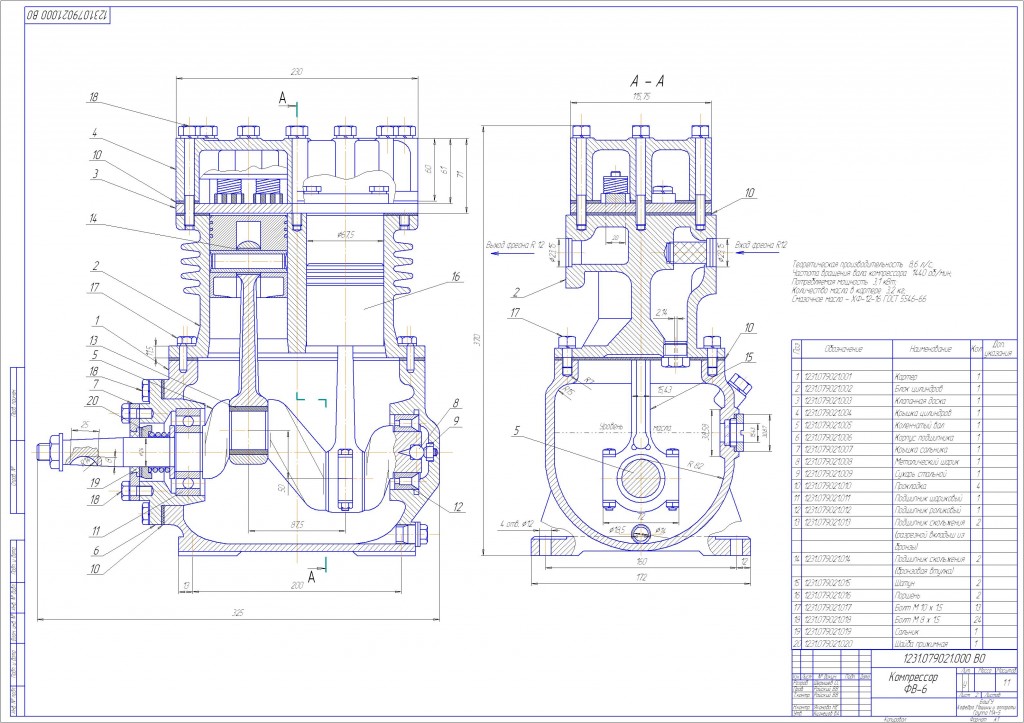Click the part name "Сальник"

(x=907, y=632)
